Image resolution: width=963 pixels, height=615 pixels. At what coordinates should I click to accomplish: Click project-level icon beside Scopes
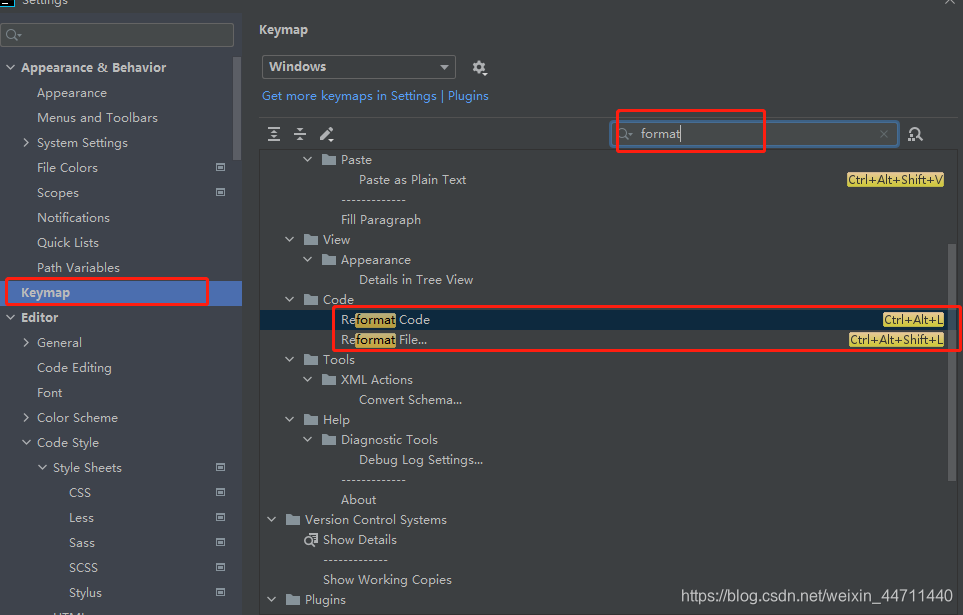coord(220,192)
